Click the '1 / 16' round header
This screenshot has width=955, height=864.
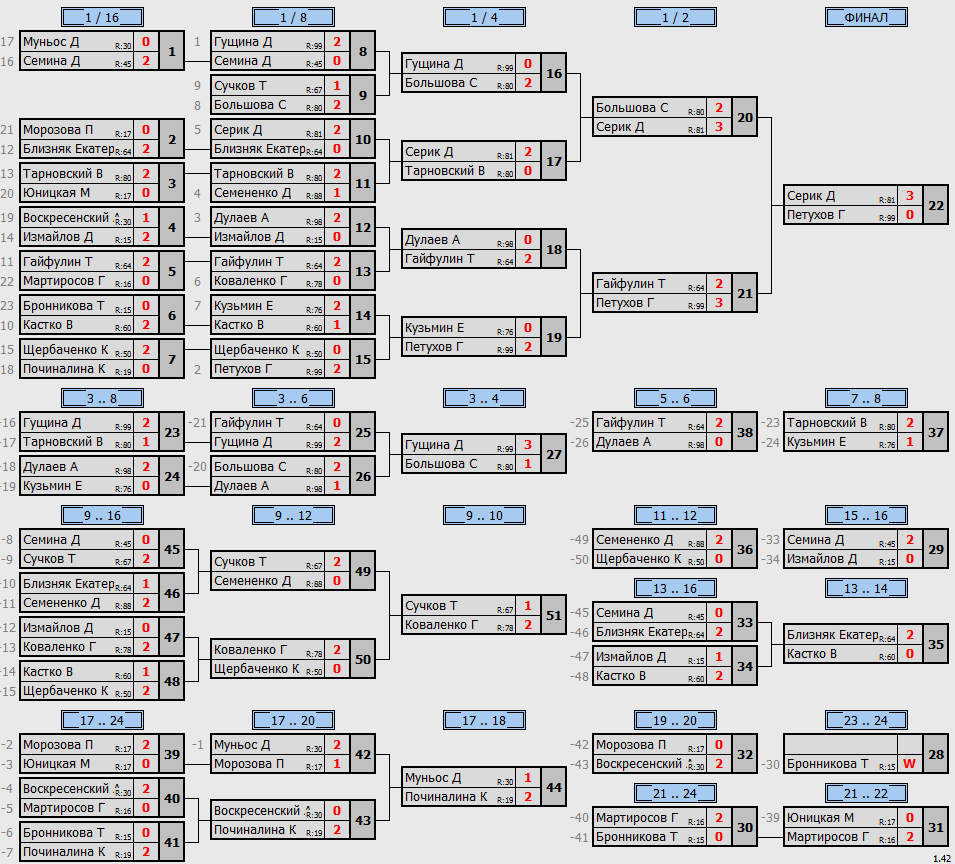(x=102, y=17)
